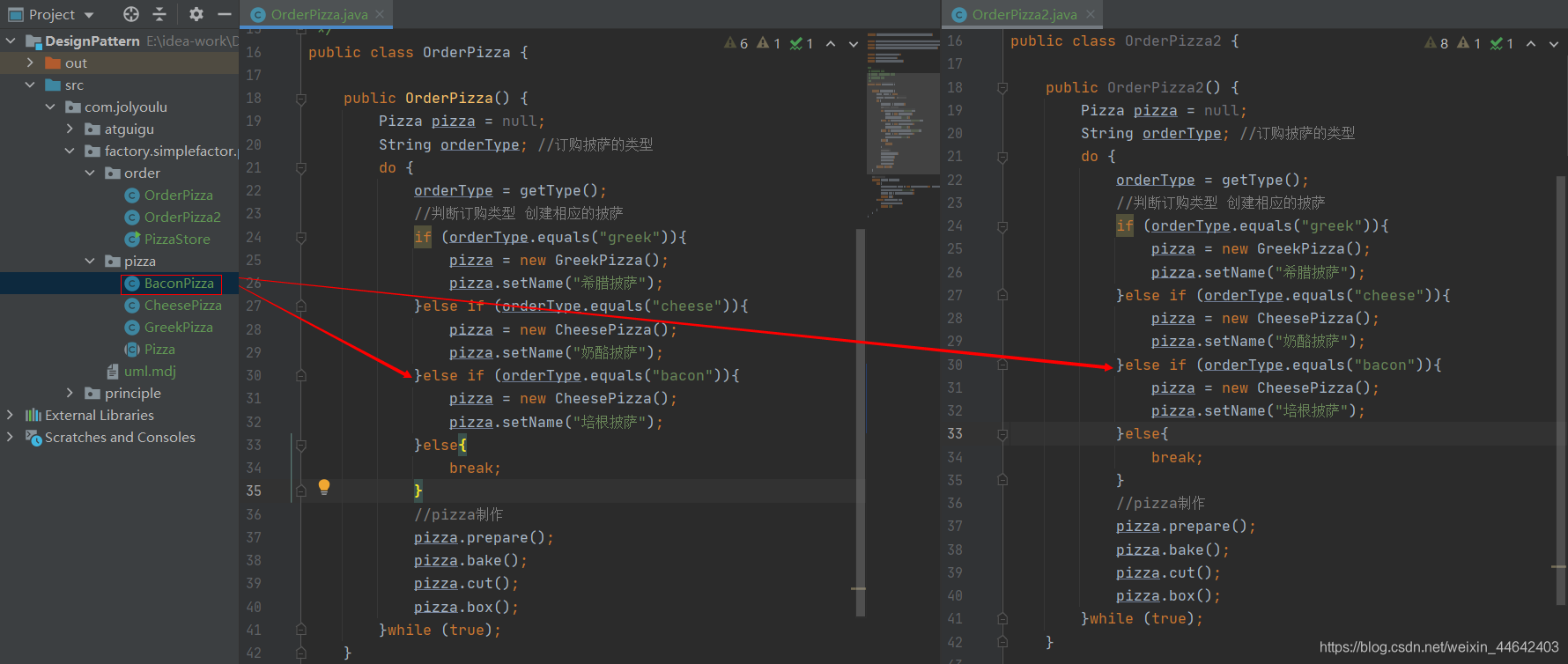This screenshot has width=1568, height=664.
Task: Hide the Project panel with minus icon
Action: [225, 14]
